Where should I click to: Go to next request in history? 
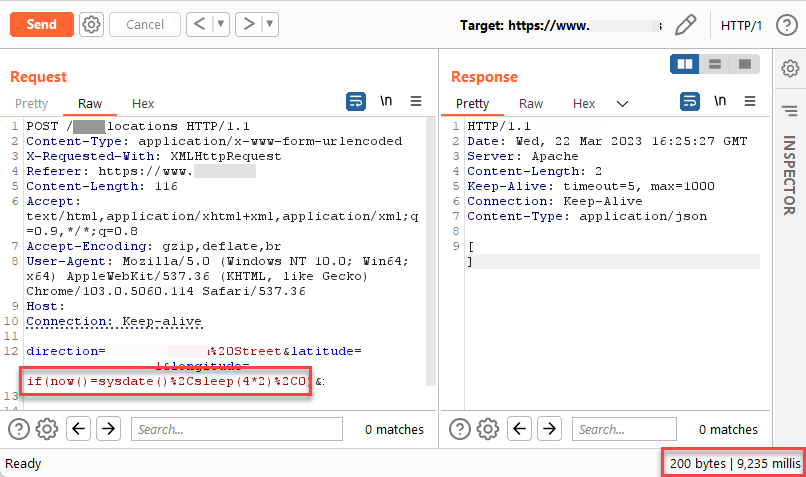coord(249,24)
